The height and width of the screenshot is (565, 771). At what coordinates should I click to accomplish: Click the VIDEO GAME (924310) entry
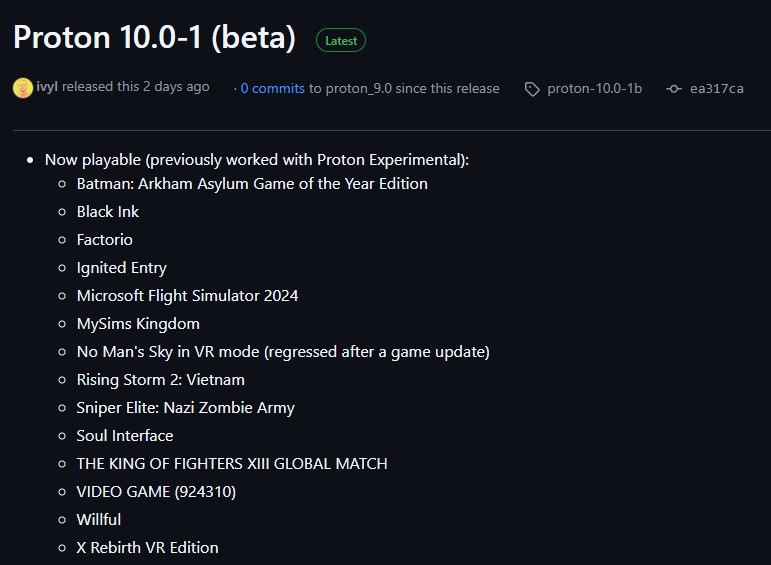(156, 492)
